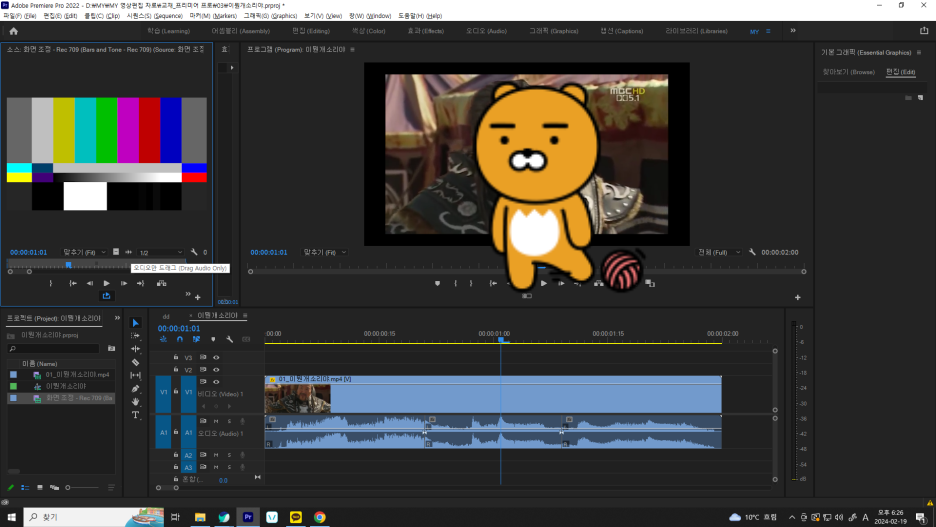Toggle Snap magnet in the timeline

pos(180,339)
